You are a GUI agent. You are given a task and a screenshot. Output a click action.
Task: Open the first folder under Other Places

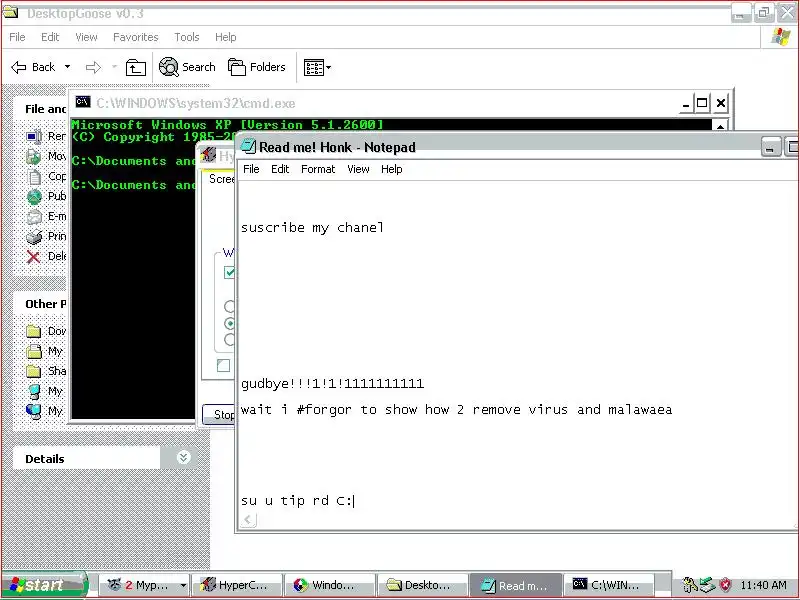pyautogui.click(x=34, y=331)
